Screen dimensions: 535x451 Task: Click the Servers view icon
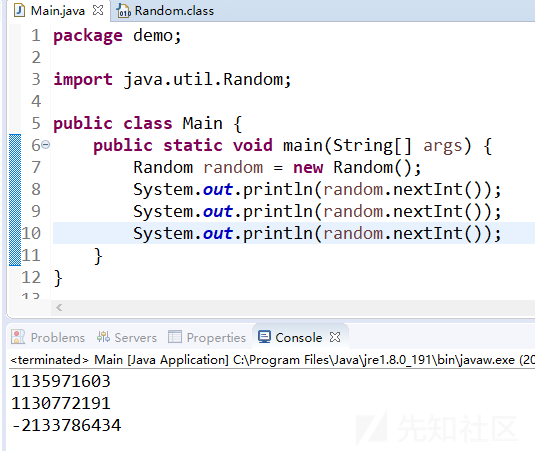(103, 337)
